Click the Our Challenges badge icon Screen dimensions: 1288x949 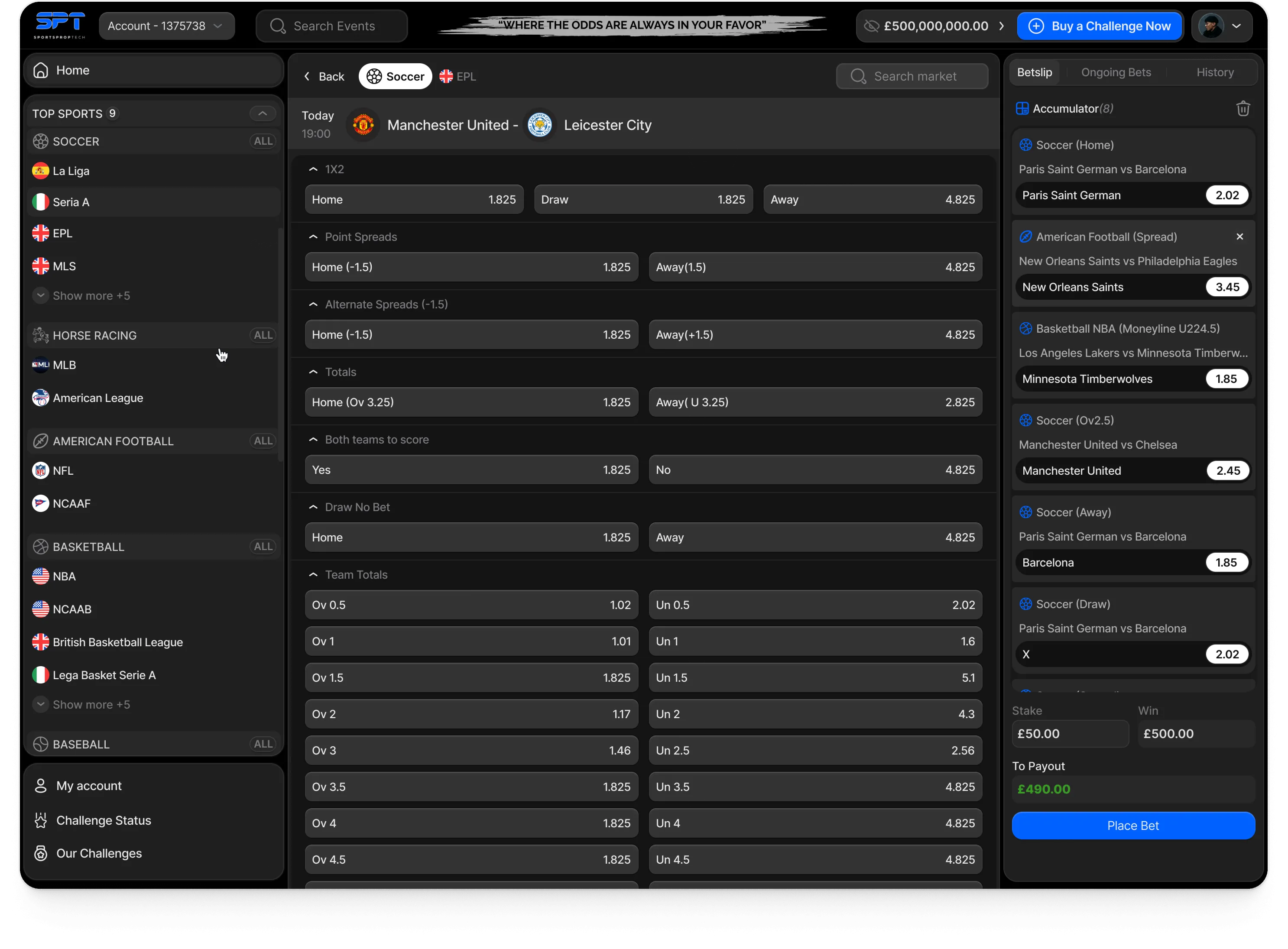[41, 853]
